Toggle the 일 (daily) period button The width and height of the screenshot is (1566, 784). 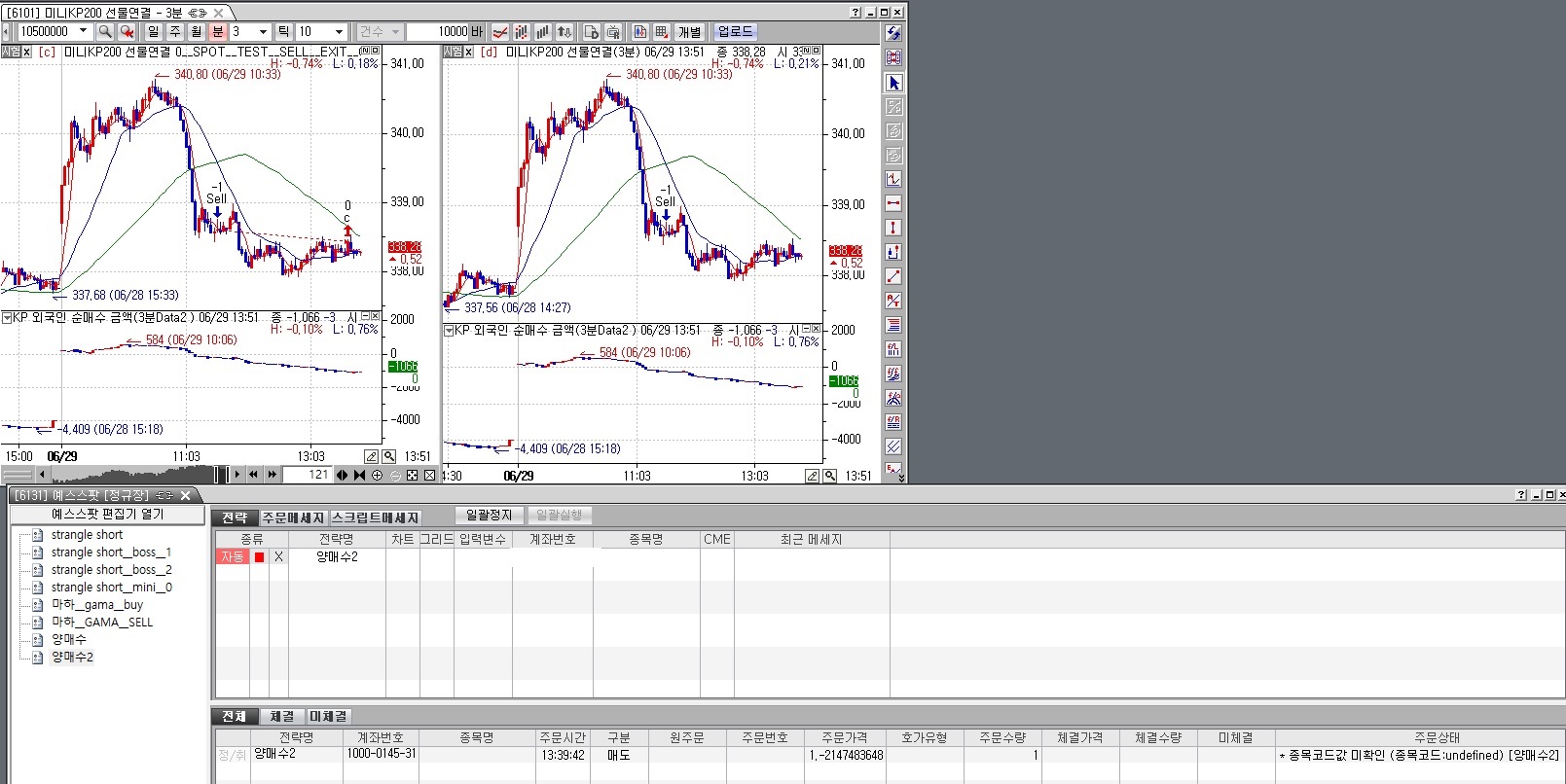(153, 32)
